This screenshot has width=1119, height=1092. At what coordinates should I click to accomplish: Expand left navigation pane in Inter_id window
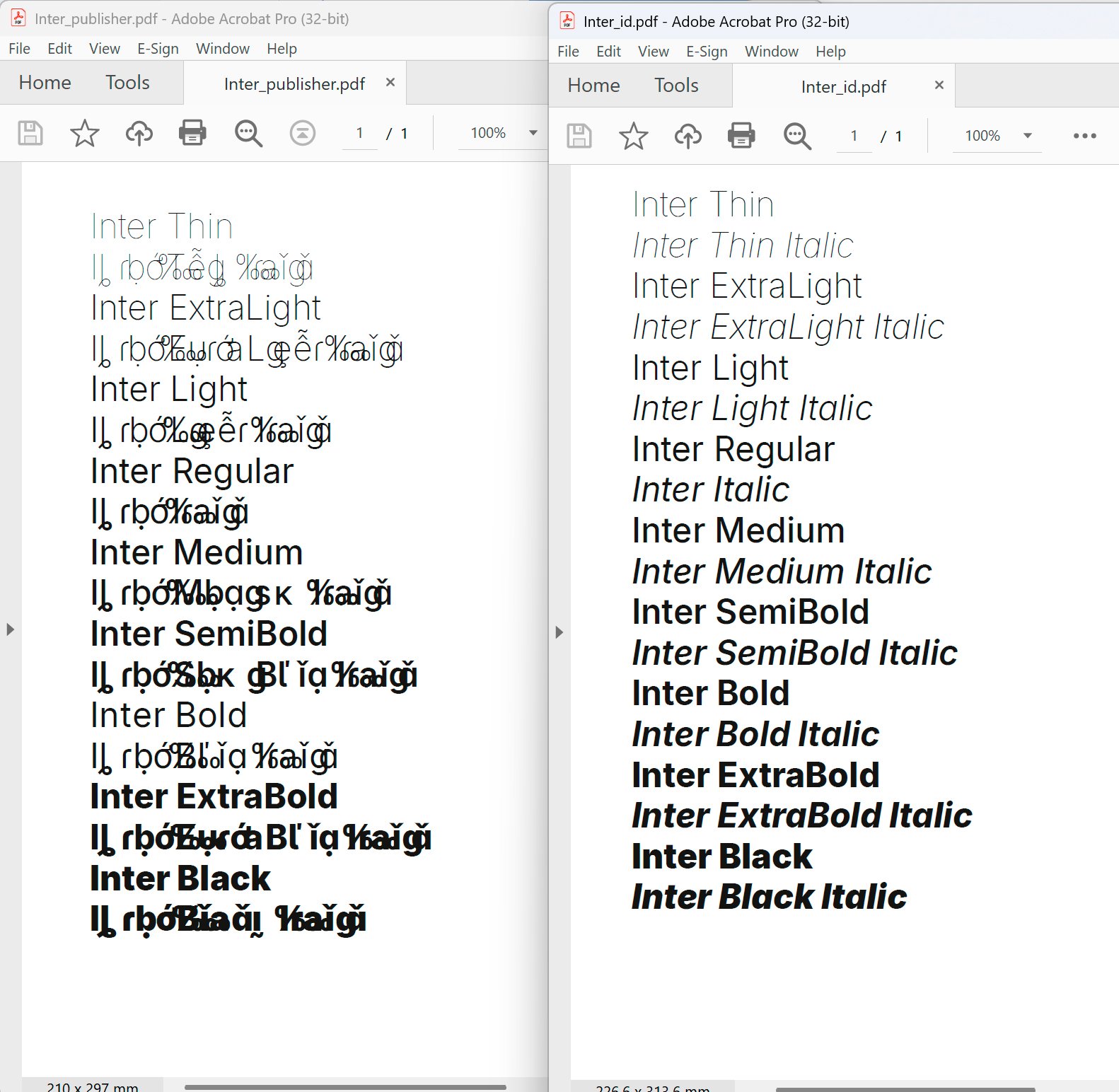tap(559, 632)
